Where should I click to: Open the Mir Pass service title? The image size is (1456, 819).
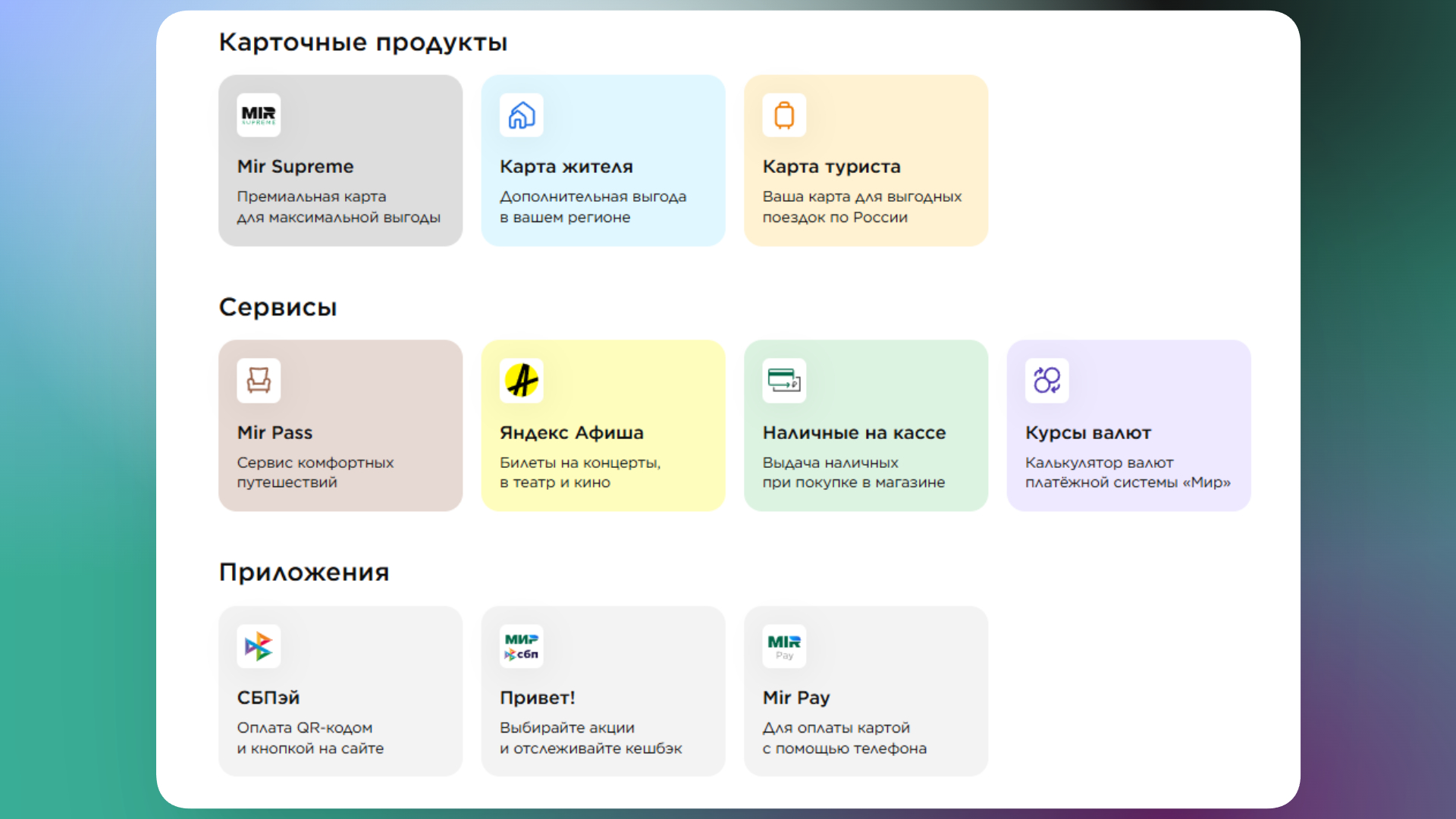(x=275, y=433)
